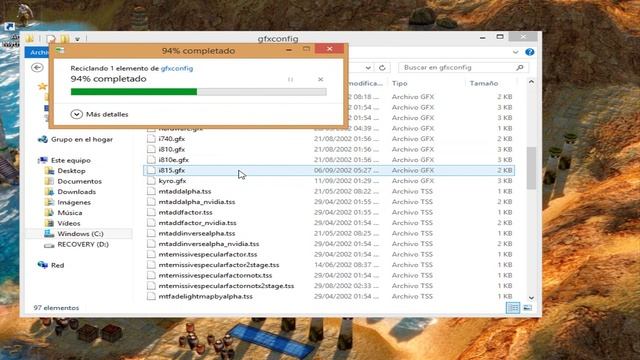Open Documentos folder in sidebar
640x360 pixels.
pyautogui.click(x=79, y=181)
